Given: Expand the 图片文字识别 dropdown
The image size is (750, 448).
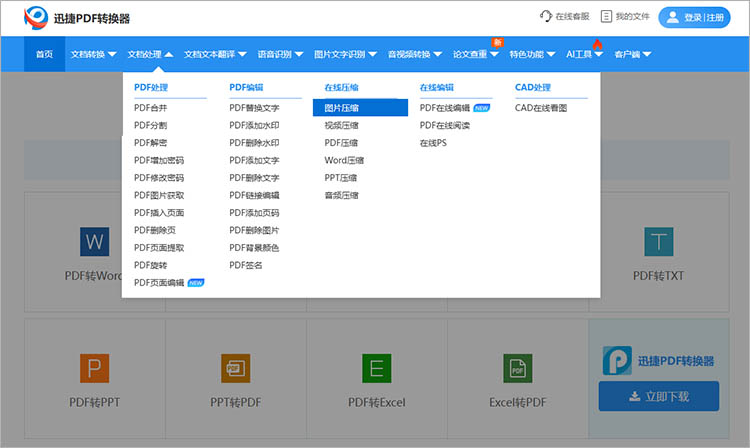Looking at the screenshot, I should click(345, 55).
